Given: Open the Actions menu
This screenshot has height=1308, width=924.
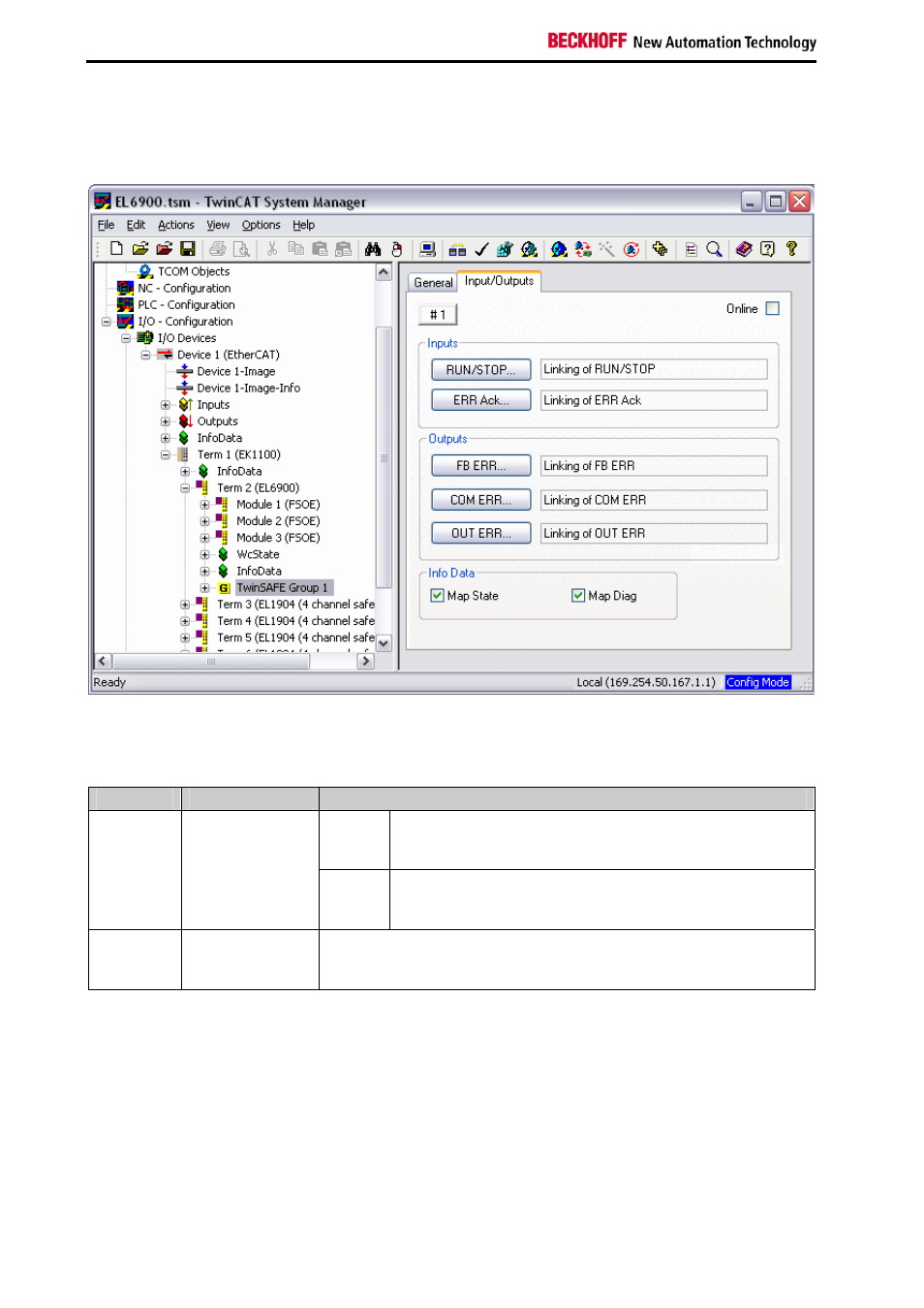Looking at the screenshot, I should coord(176,225).
